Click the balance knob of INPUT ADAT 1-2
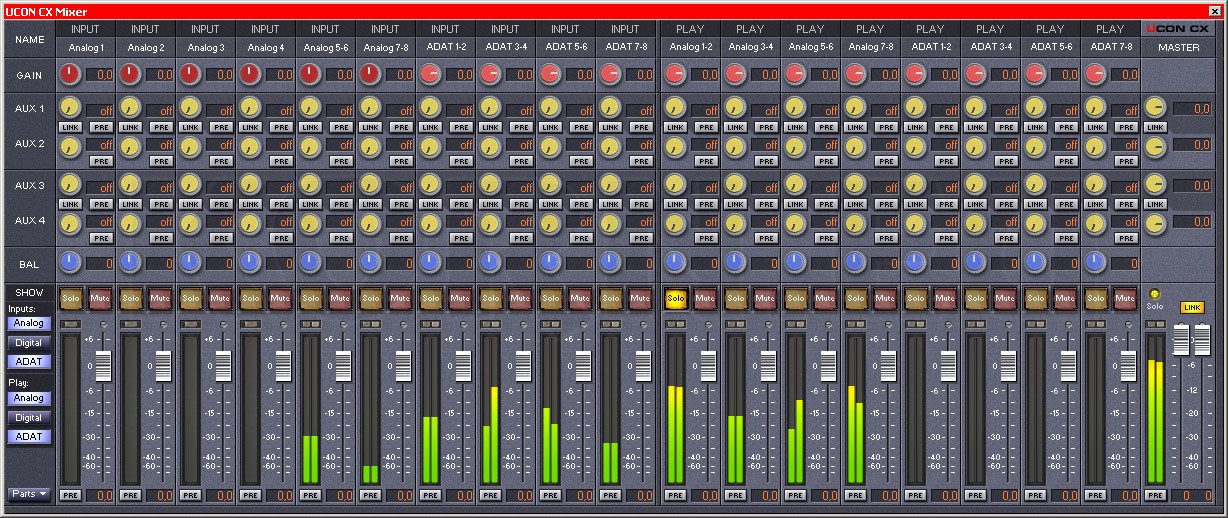This screenshot has height=518, width=1228. click(430, 262)
